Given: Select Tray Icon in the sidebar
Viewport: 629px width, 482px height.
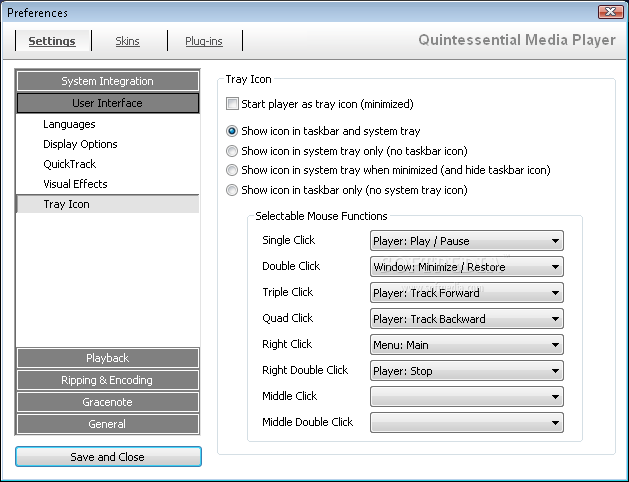Looking at the screenshot, I should tap(108, 204).
